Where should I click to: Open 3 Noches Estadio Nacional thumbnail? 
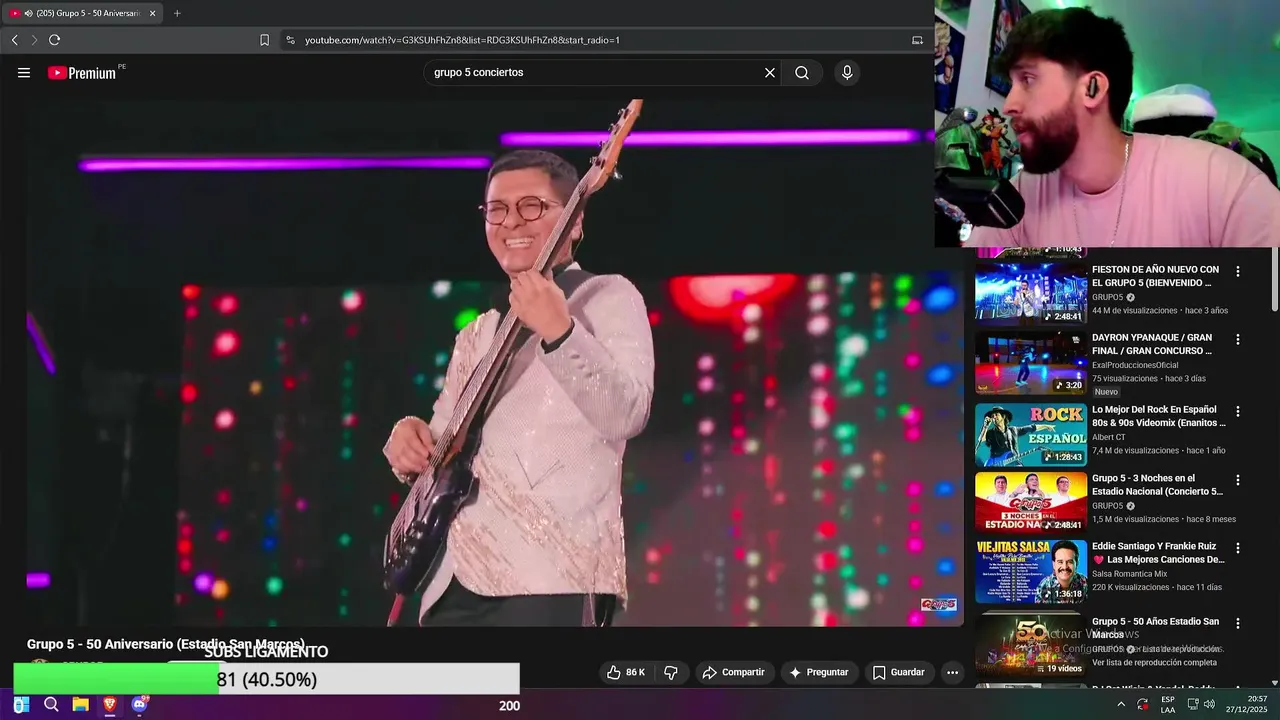(x=1031, y=502)
